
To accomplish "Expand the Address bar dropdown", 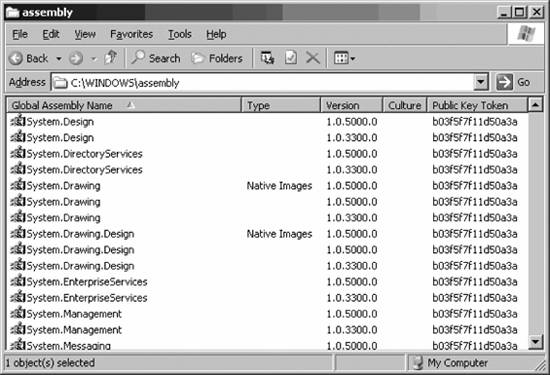I will click(x=481, y=82).
